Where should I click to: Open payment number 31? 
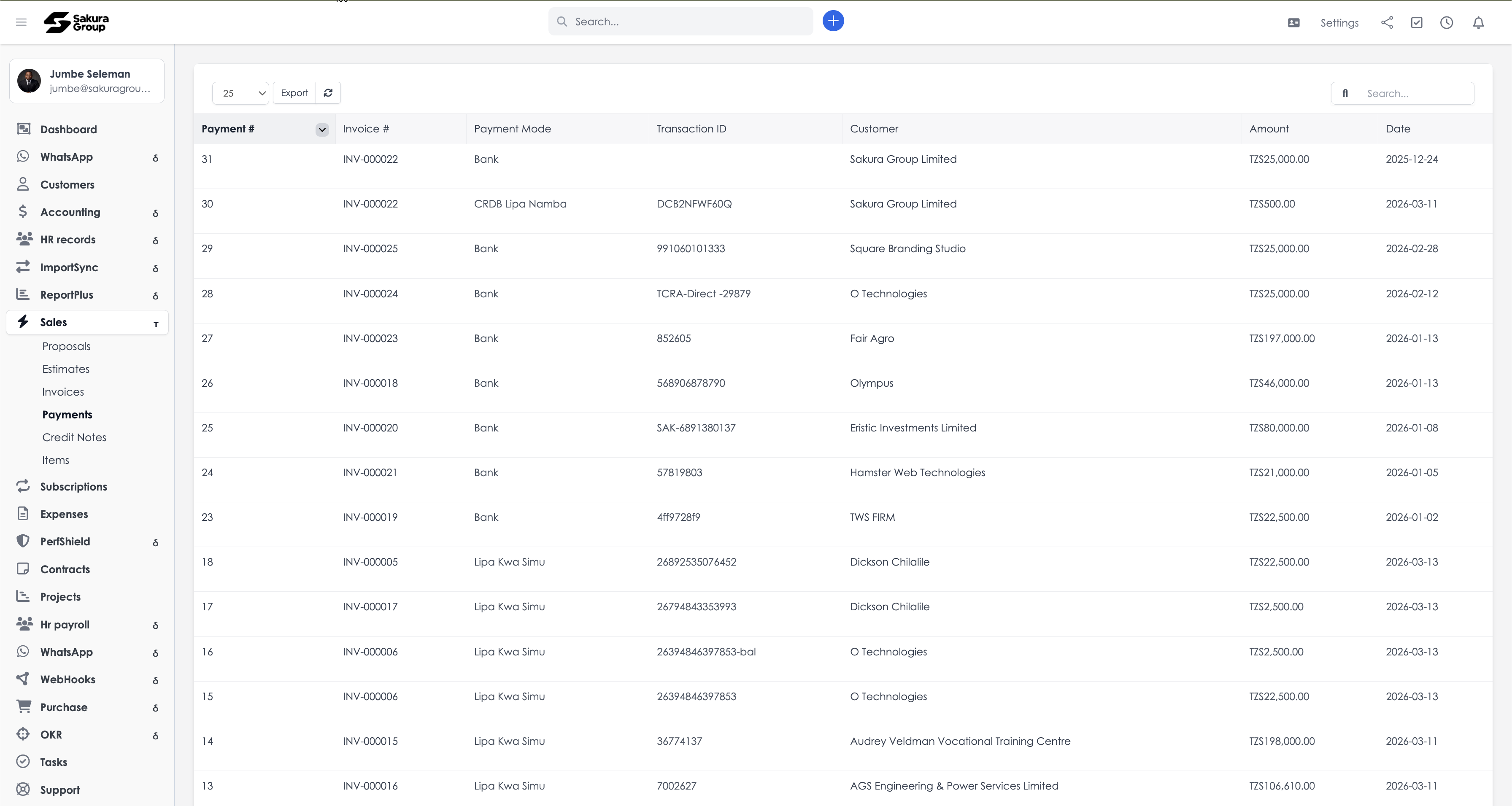coord(207,159)
